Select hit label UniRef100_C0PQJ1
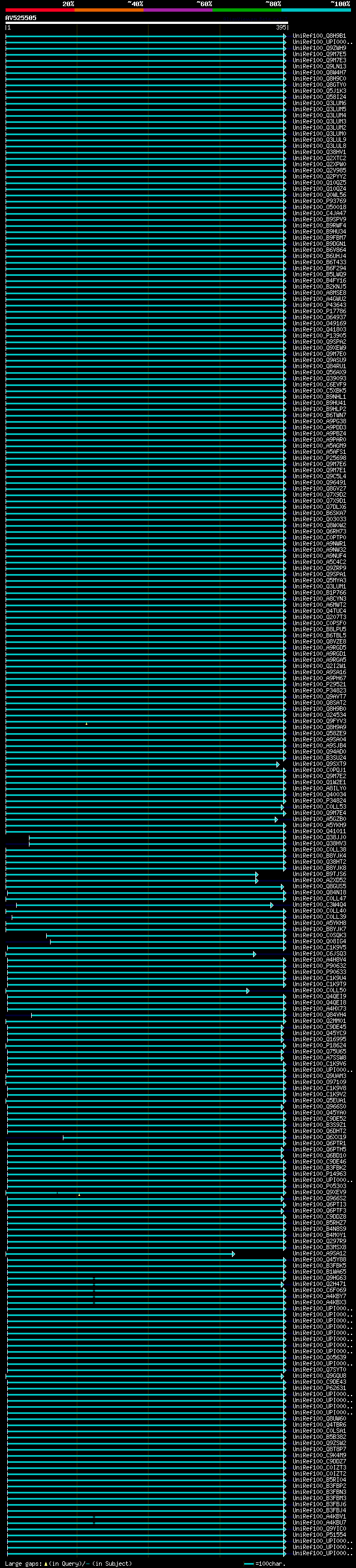 pyautogui.click(x=319, y=770)
